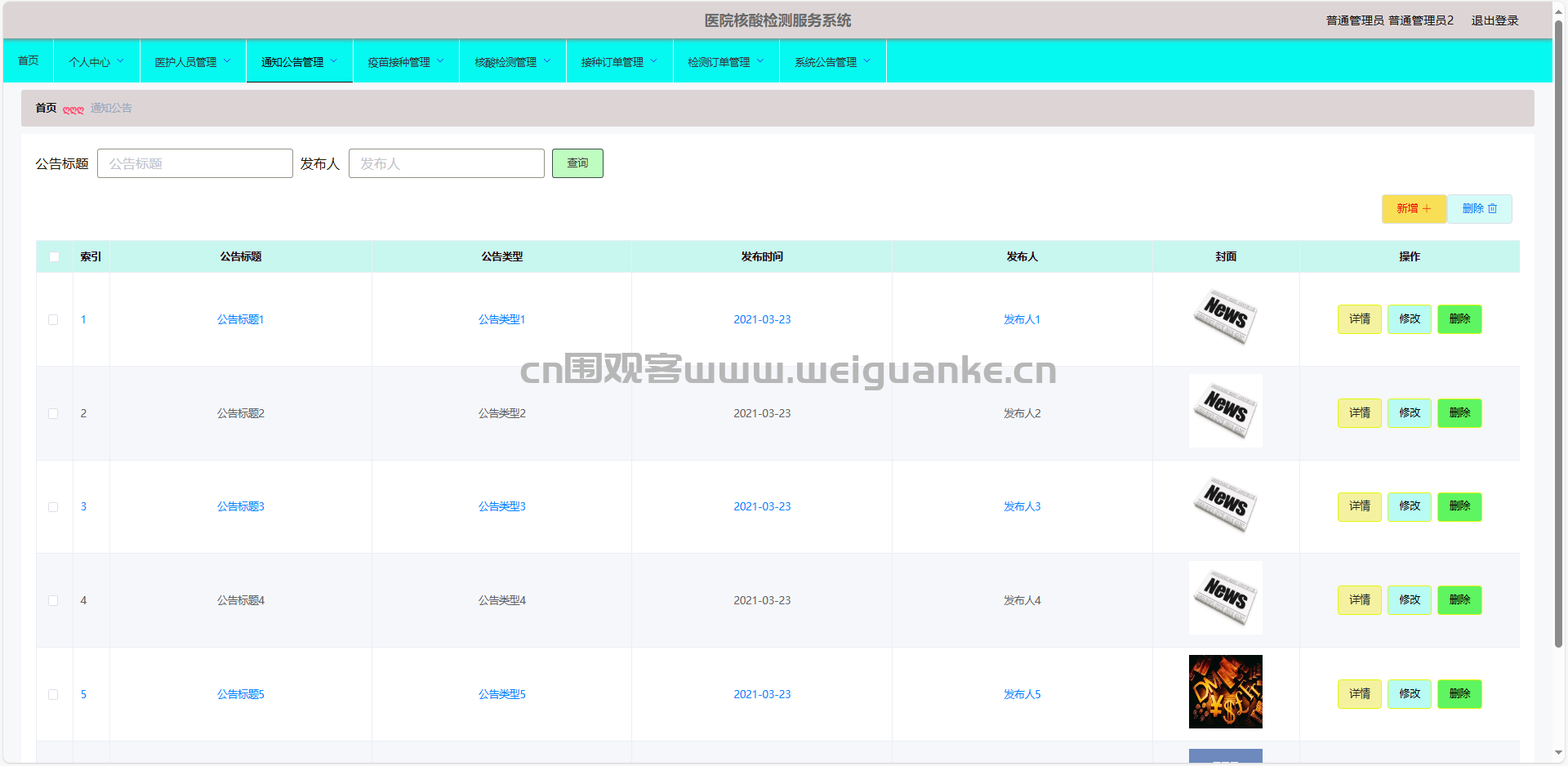This screenshot has height=766, width=1568.
Task: Click 退出登录 to log out
Action: 1494,20
